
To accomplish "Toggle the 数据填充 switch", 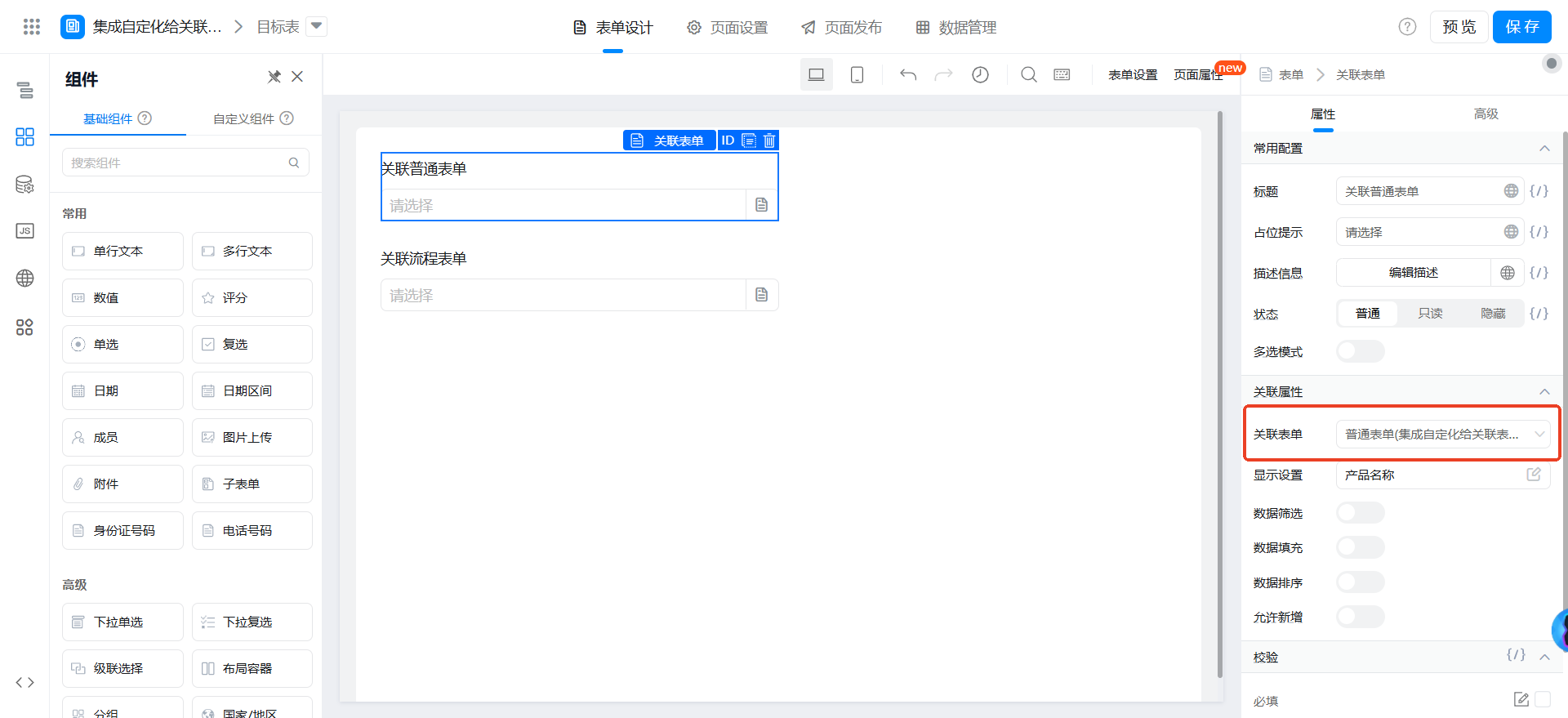I will (1361, 546).
